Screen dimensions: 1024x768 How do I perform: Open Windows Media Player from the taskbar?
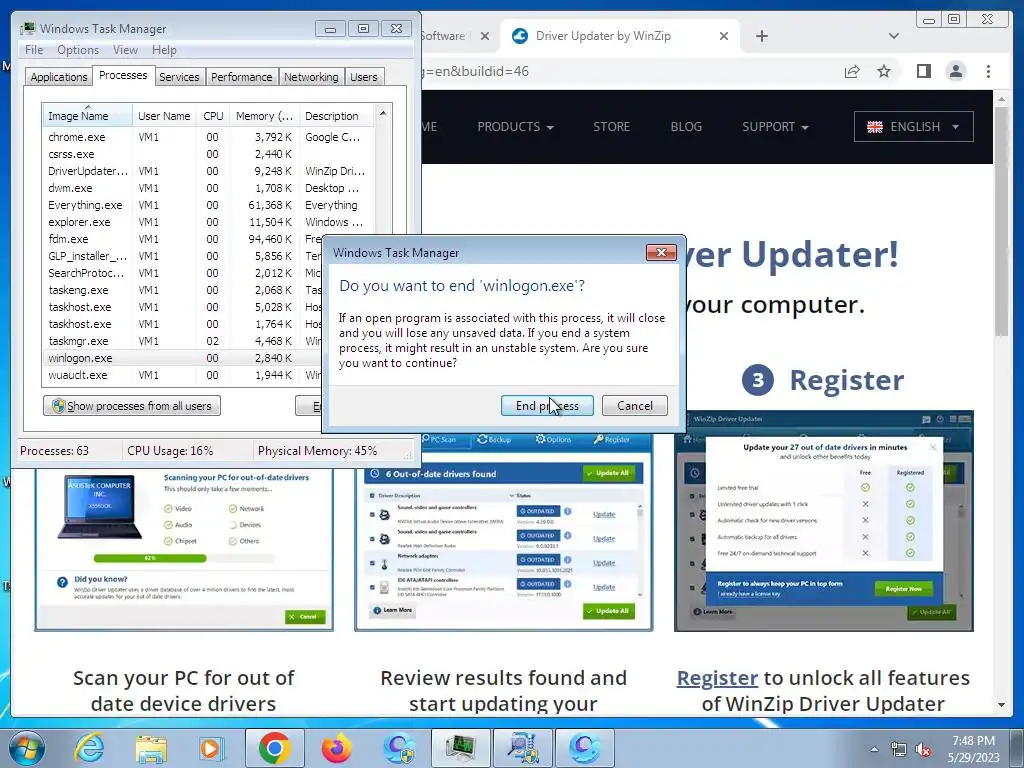click(210, 748)
